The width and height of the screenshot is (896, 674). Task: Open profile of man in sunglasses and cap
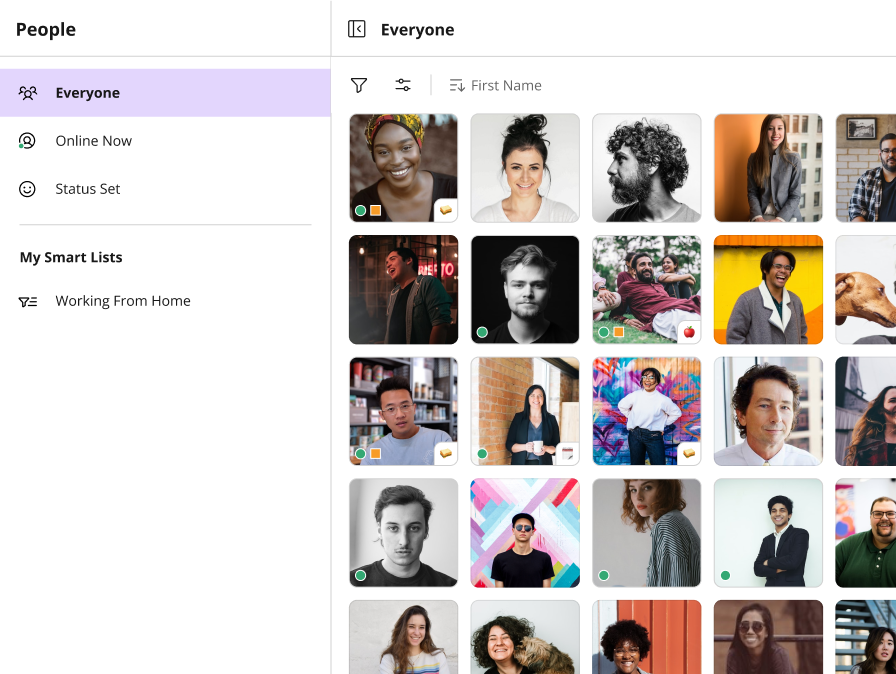(525, 533)
